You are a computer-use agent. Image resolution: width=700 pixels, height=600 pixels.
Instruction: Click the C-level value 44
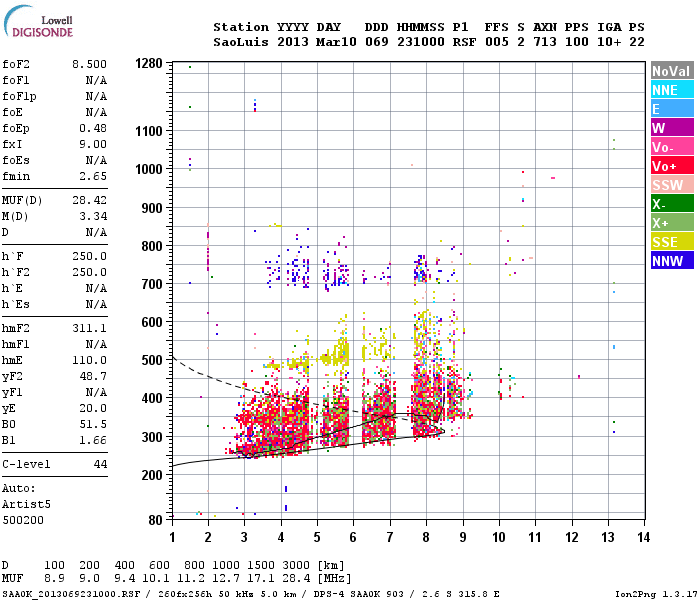100,464
